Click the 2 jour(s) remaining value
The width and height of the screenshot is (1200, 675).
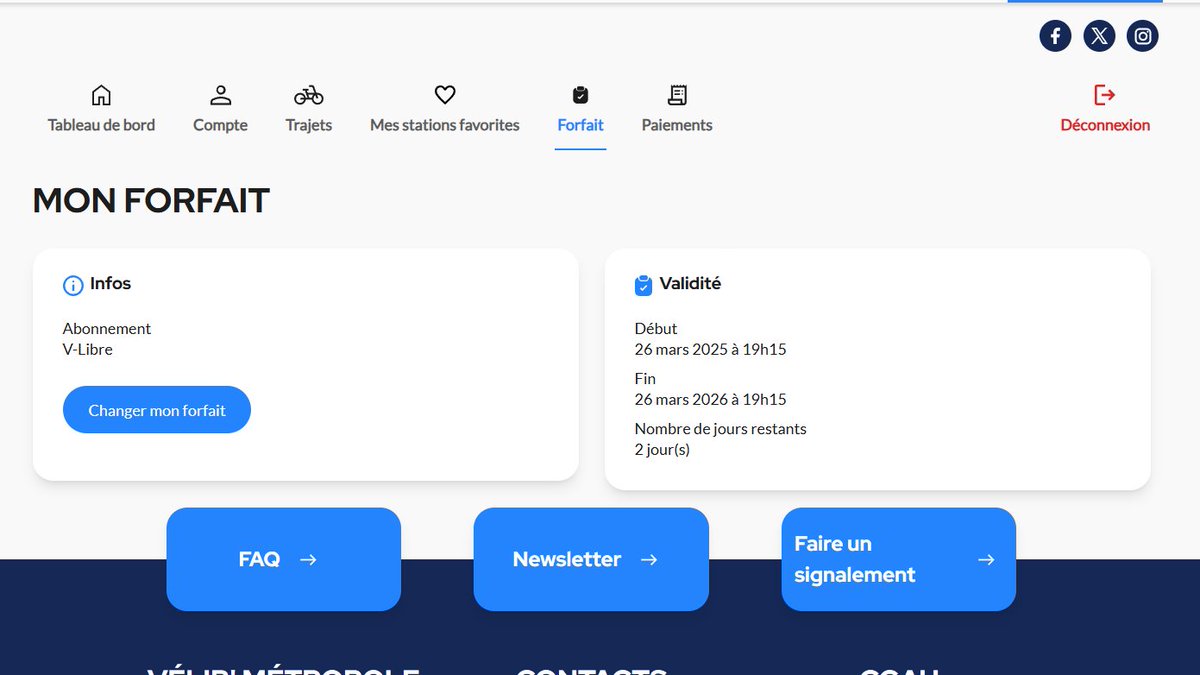click(x=662, y=450)
